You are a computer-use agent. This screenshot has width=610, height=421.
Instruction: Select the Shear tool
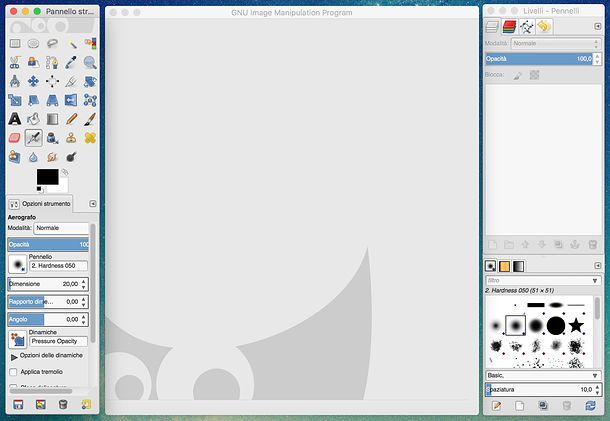click(33, 100)
